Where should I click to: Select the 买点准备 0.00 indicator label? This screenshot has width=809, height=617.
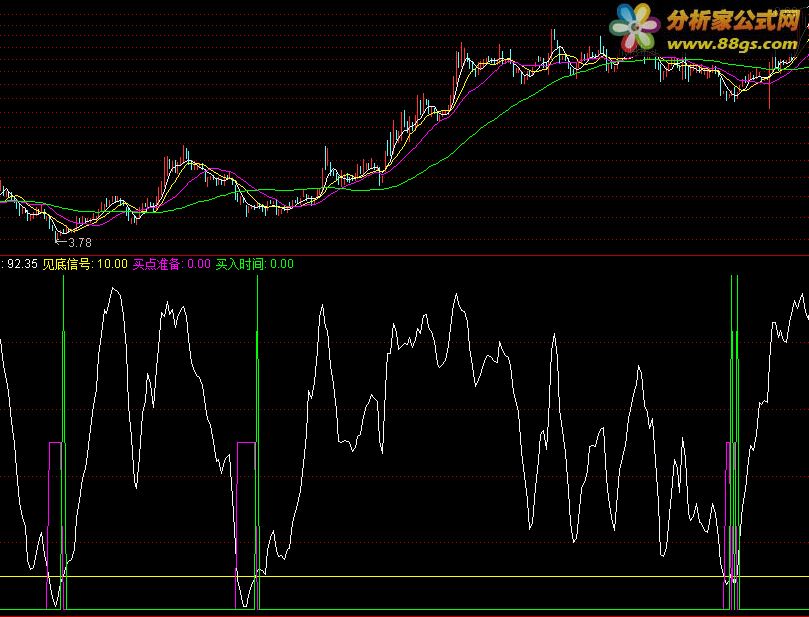[171, 264]
